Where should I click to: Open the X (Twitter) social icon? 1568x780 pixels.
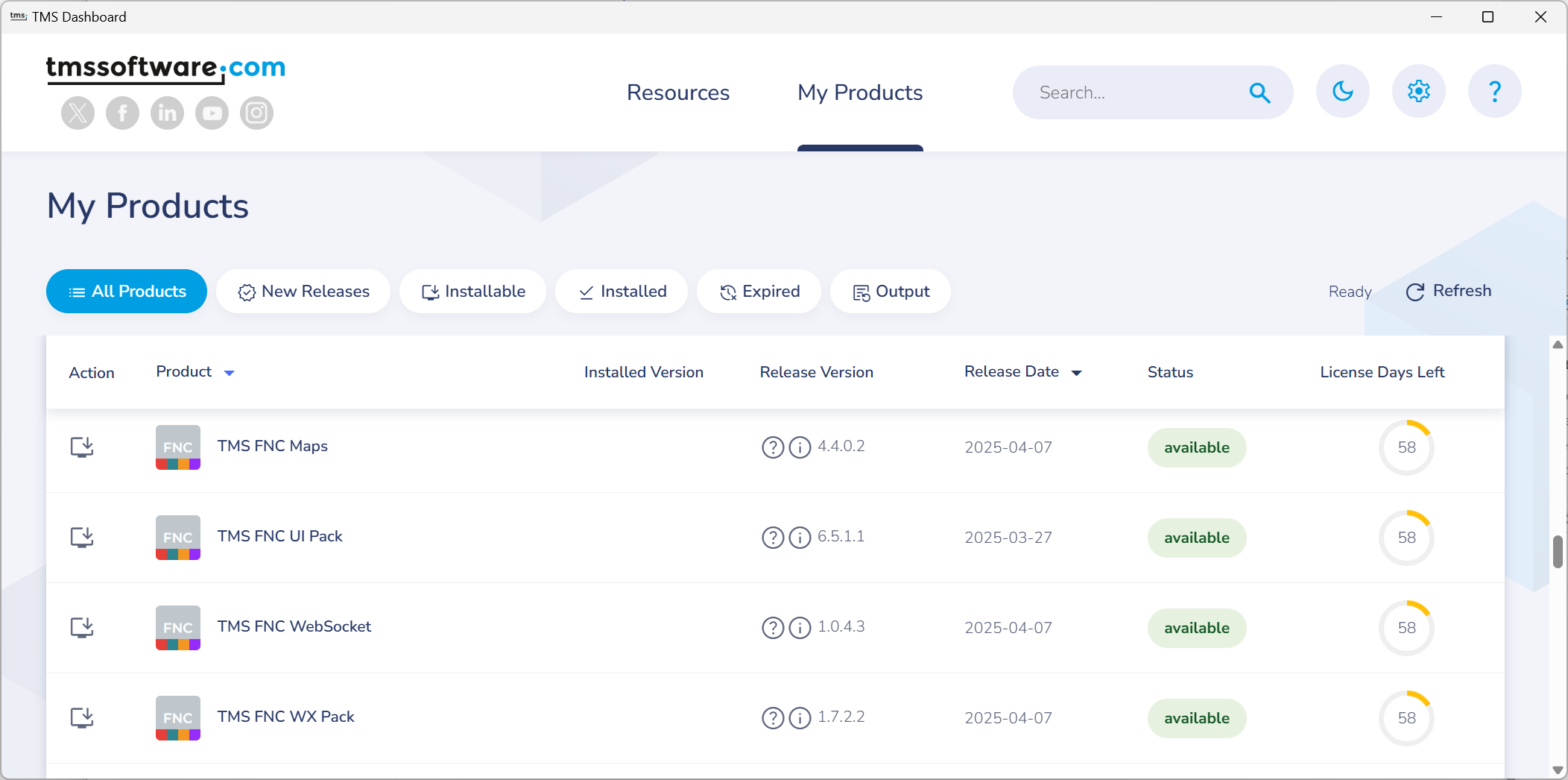pos(78,113)
